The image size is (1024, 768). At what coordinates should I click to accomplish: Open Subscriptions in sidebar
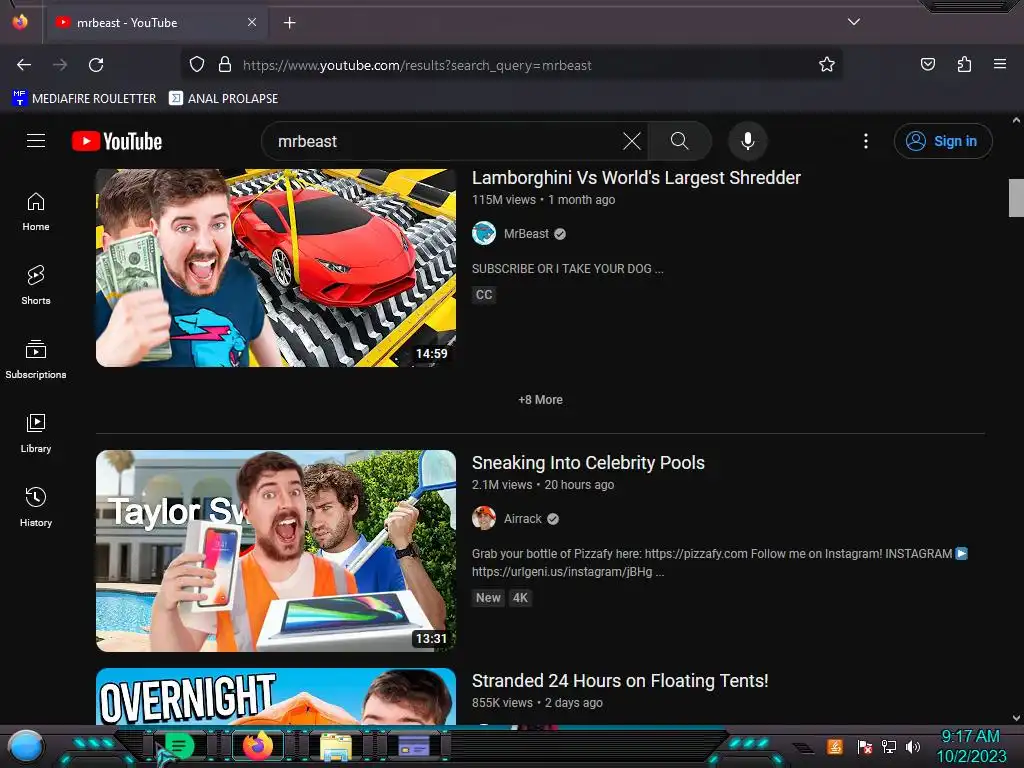click(36, 360)
